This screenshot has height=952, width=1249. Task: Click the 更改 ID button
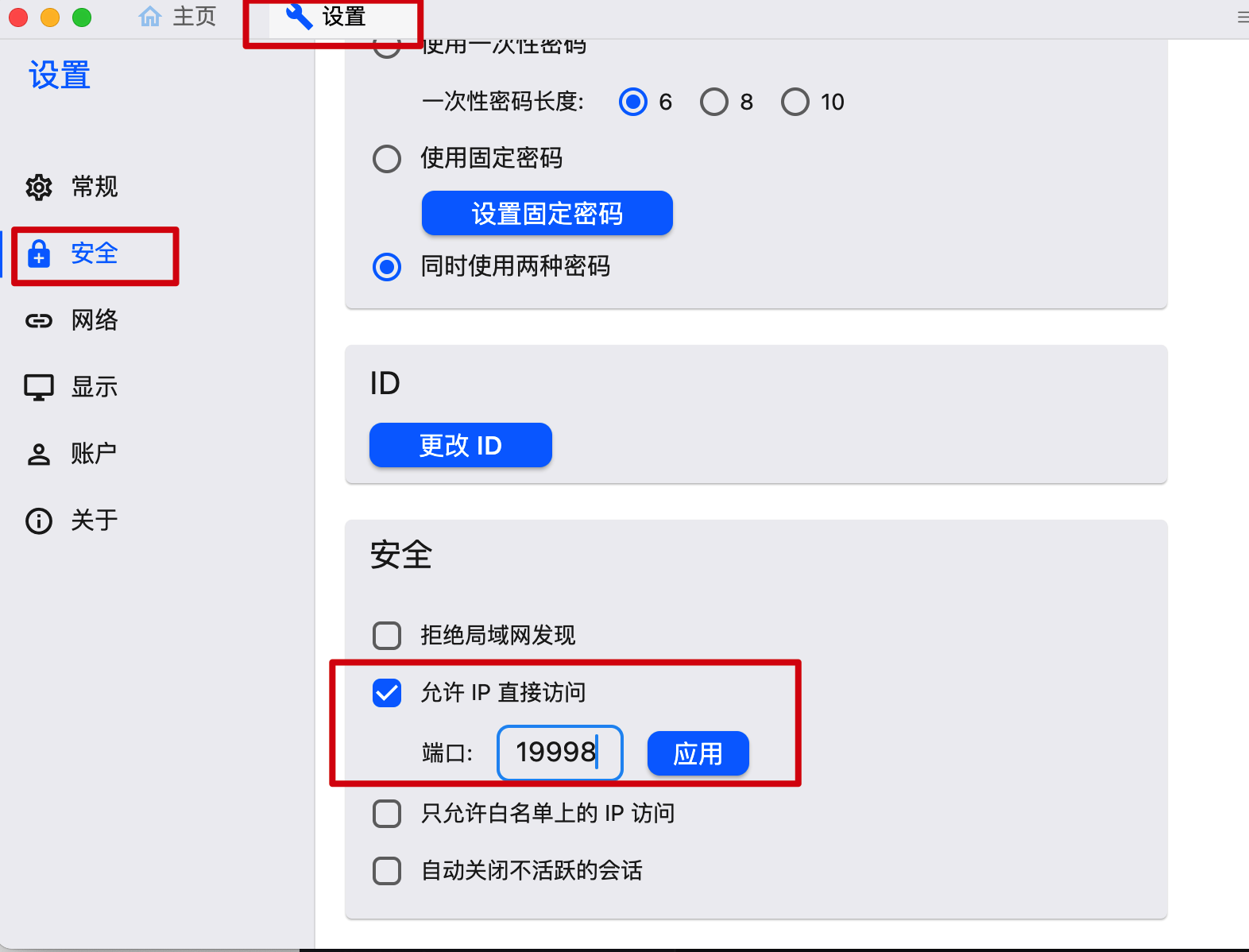click(x=461, y=445)
